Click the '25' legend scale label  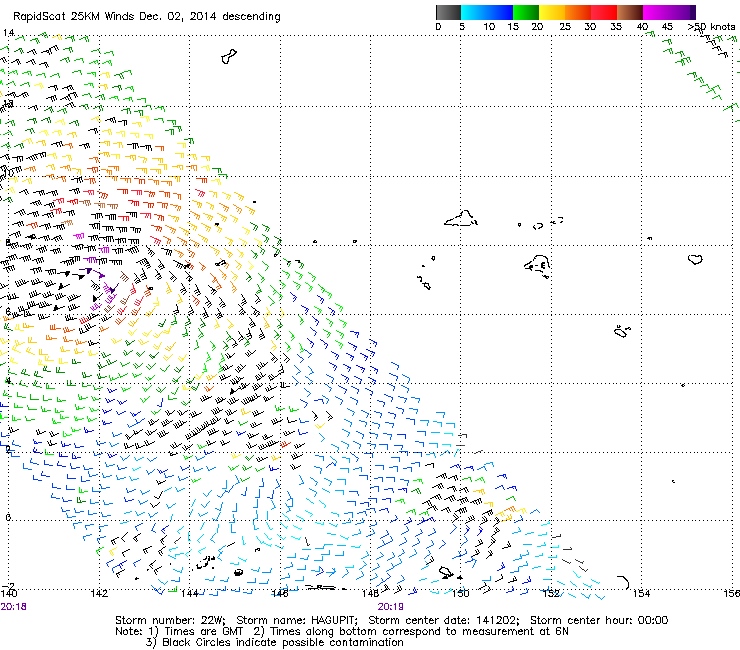pos(565,27)
